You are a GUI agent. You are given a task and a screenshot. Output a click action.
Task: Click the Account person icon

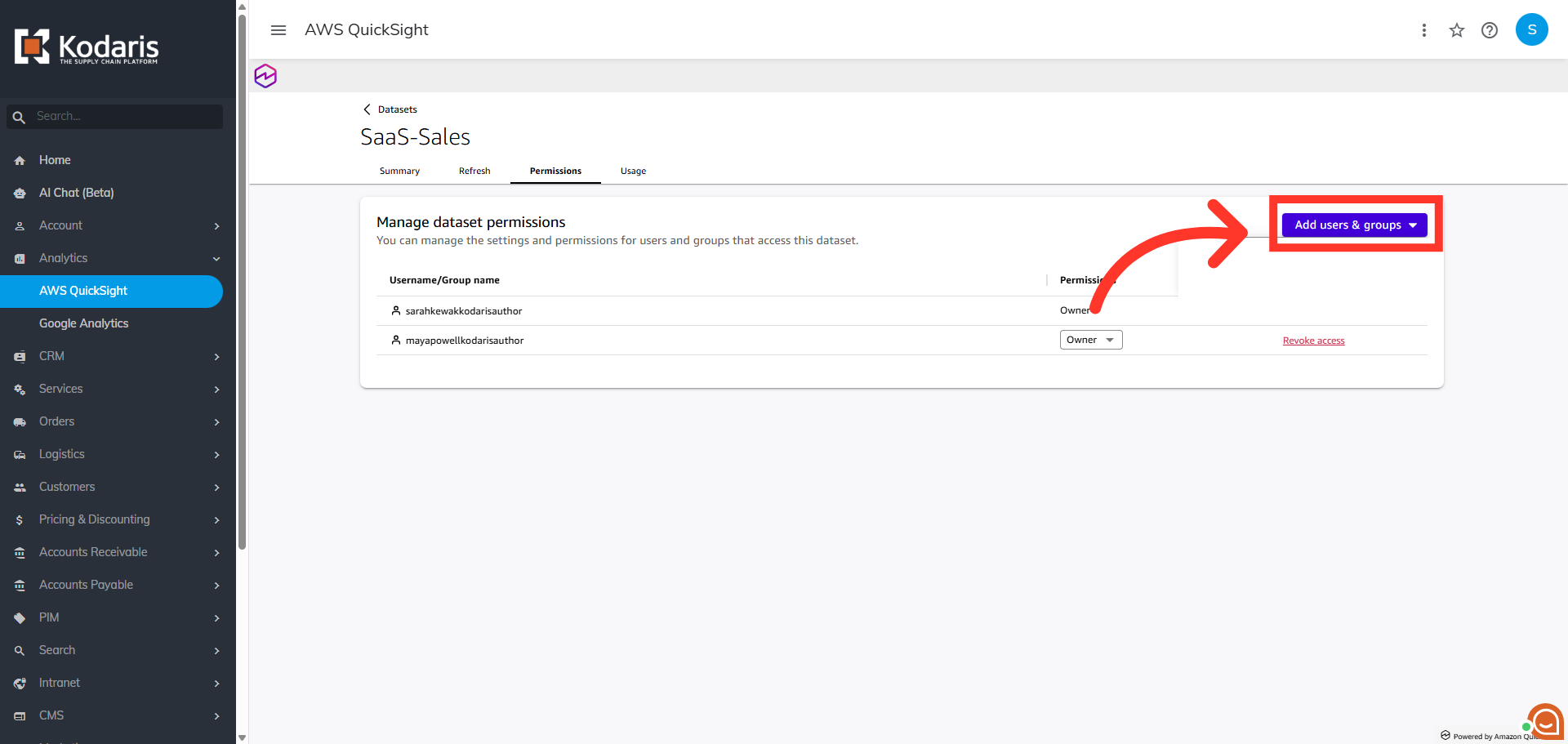pos(20,226)
